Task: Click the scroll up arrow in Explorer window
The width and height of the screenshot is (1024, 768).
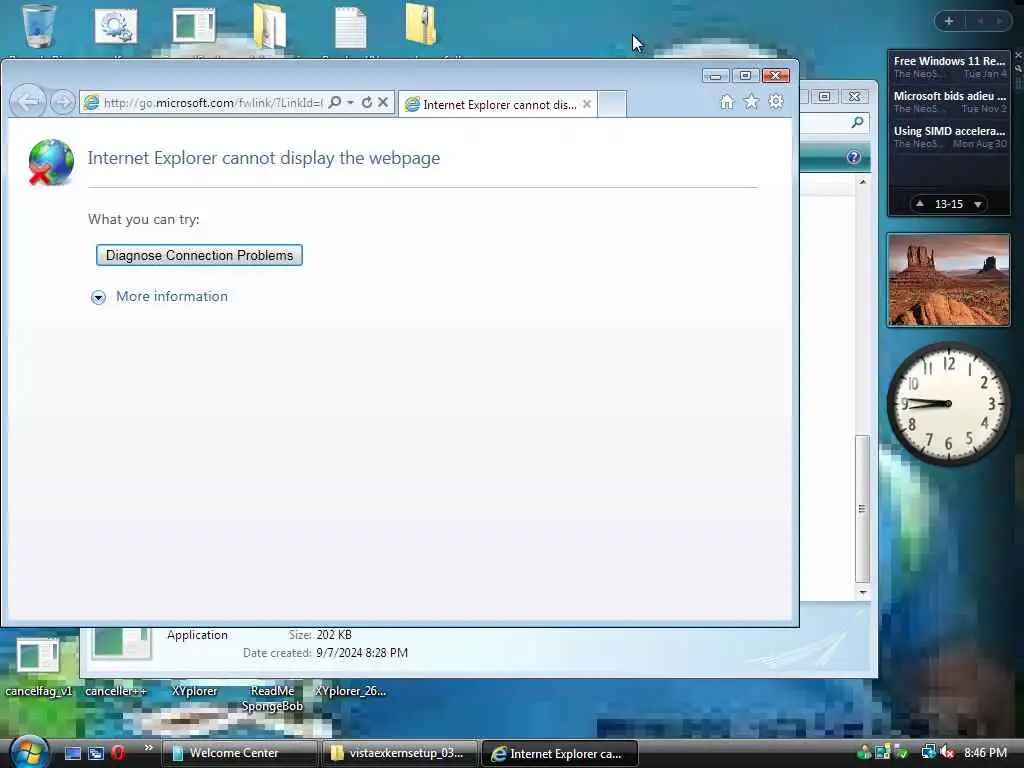Action: point(863,182)
